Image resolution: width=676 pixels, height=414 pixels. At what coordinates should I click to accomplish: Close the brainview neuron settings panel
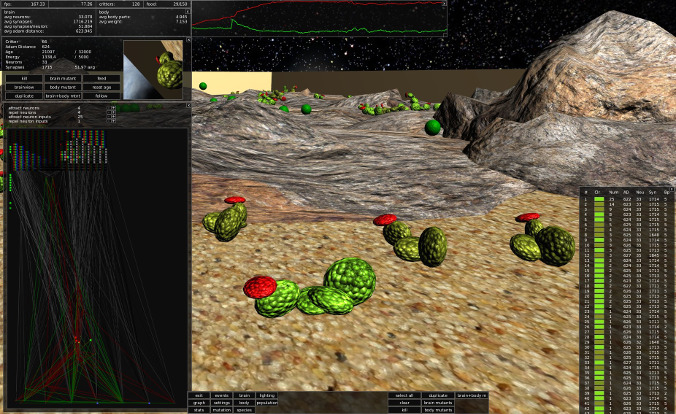point(186,104)
